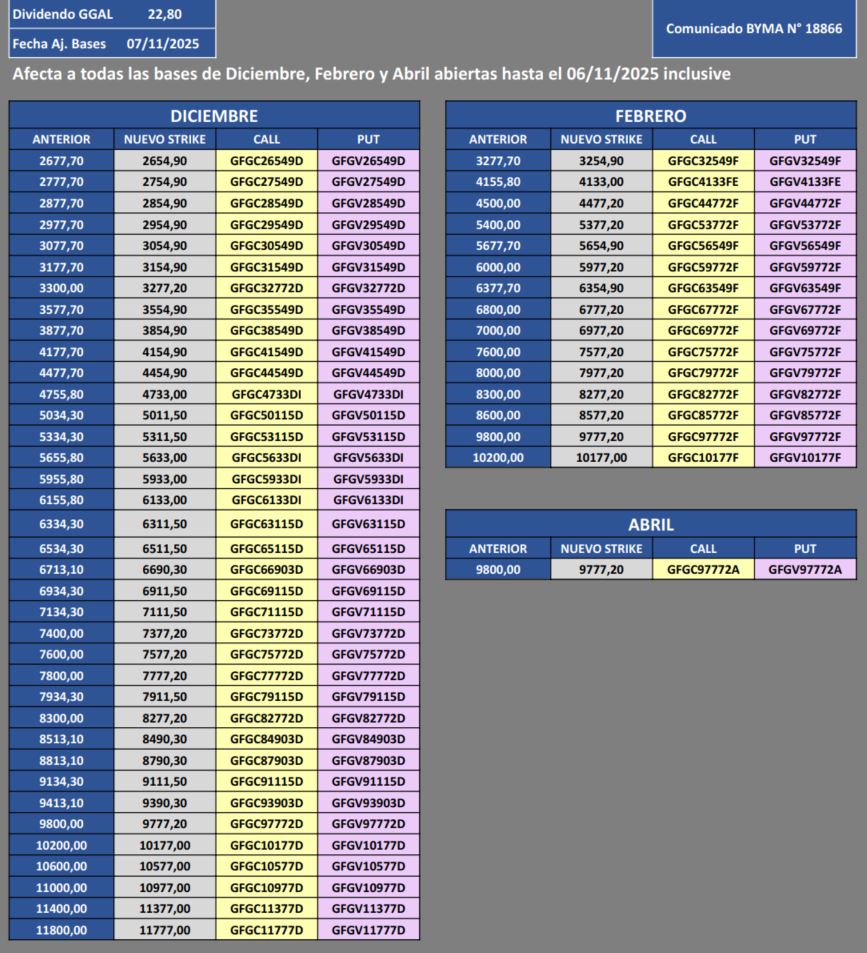Image resolution: width=867 pixels, height=953 pixels.
Task: Click the Comunicado BYMA N° 18866 box
Action: 754,29
